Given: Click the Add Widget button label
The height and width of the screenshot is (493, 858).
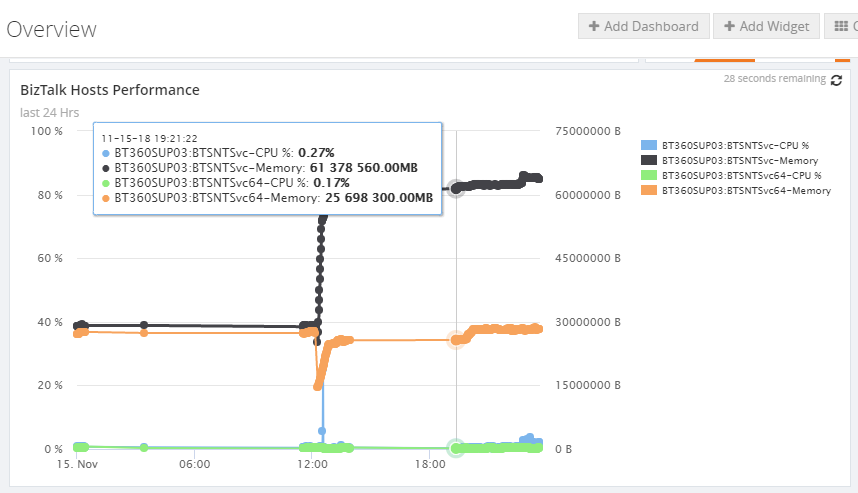Looking at the screenshot, I should pyautogui.click(x=775, y=26).
